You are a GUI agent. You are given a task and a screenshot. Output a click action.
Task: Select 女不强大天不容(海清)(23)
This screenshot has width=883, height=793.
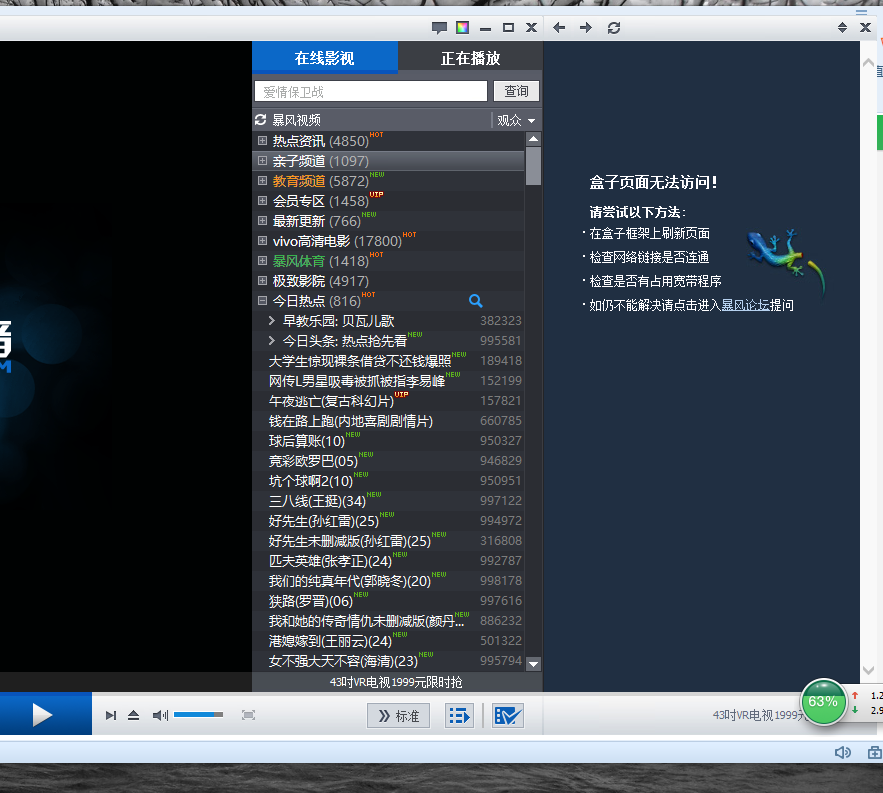(343, 661)
